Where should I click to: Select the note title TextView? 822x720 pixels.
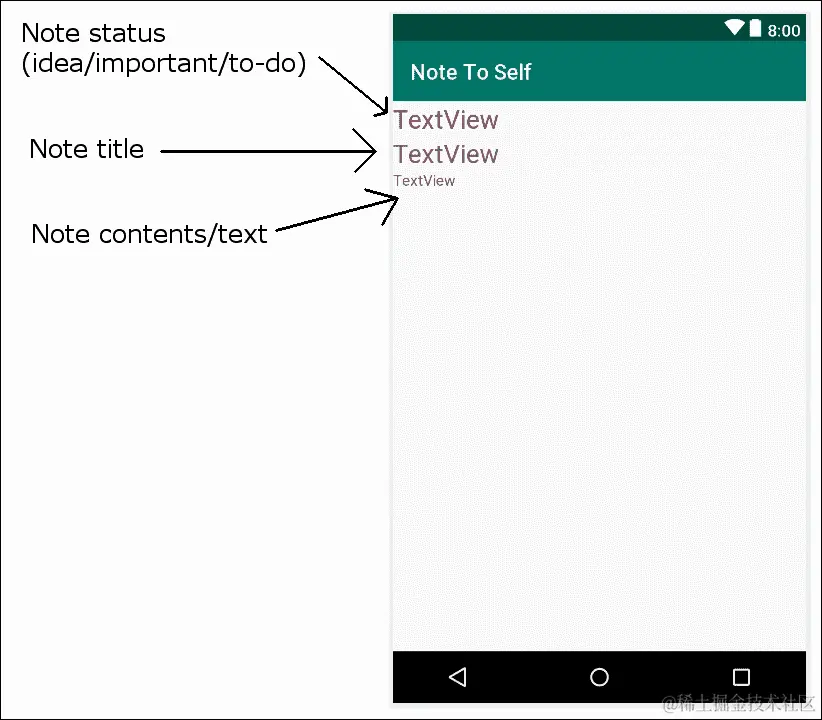point(445,154)
